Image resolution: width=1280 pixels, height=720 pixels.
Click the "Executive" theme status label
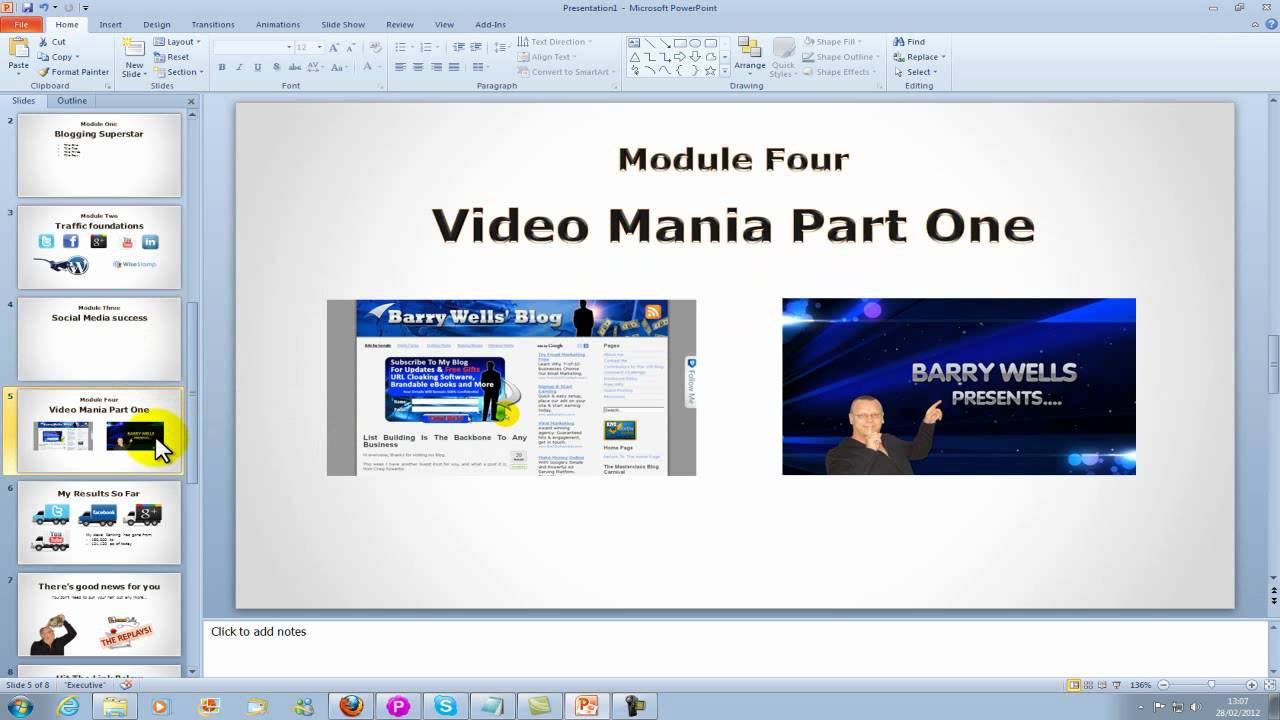85,685
